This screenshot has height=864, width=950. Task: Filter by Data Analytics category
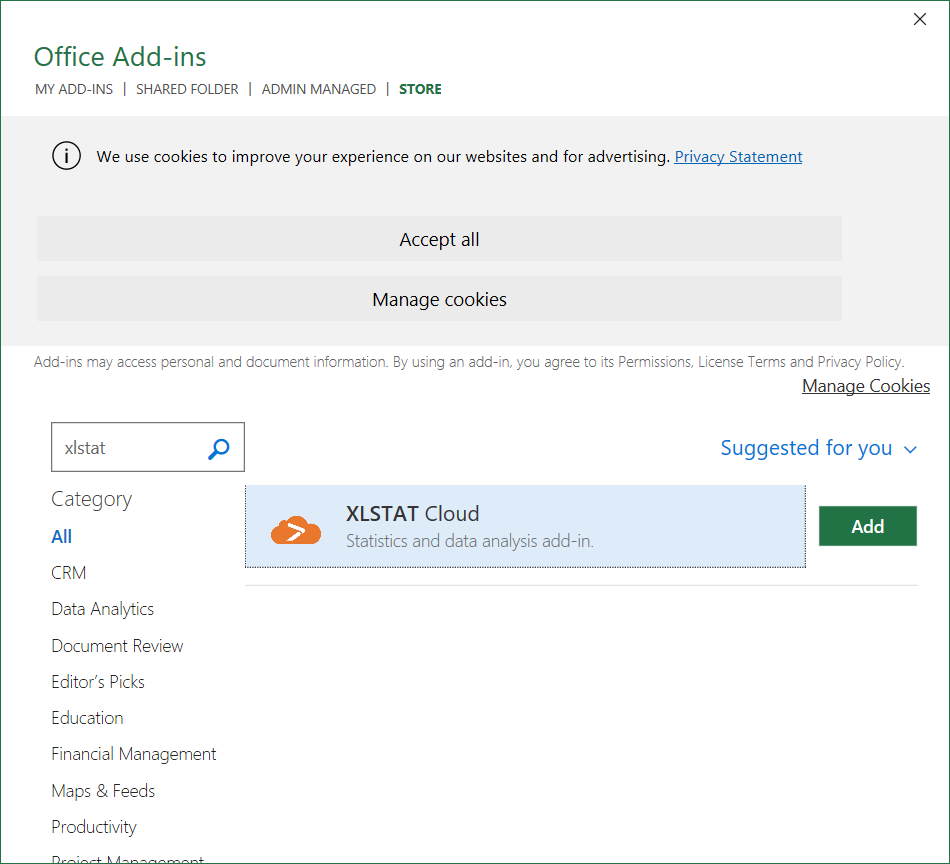pos(103,609)
